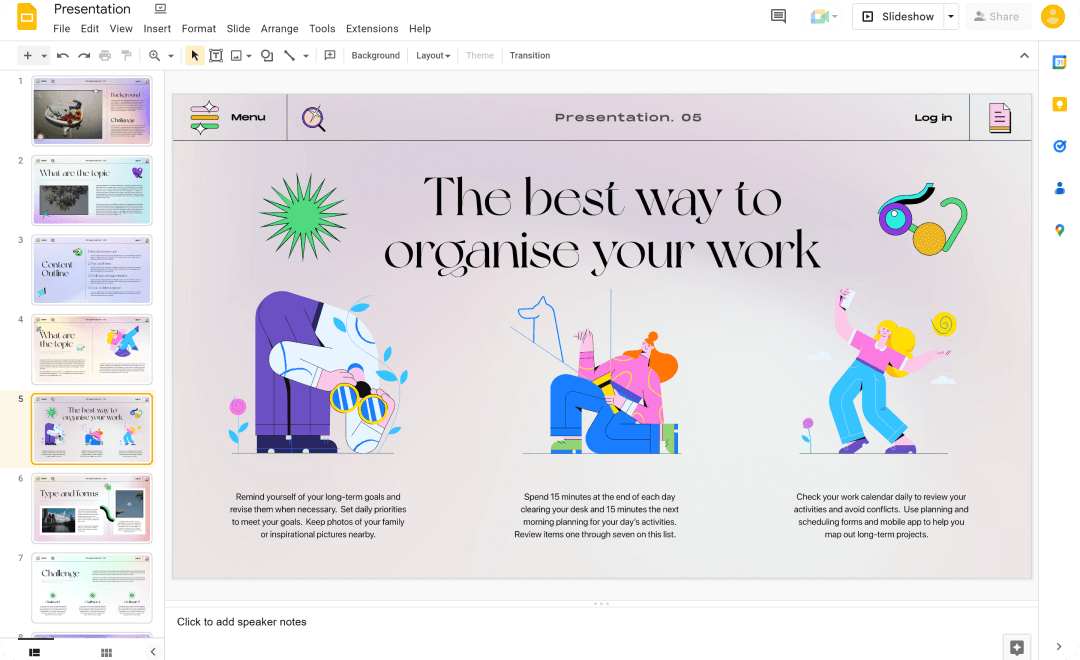This screenshot has width=1080, height=660.
Task: Open Google Keep in side panel
Action: pyautogui.click(x=1059, y=104)
